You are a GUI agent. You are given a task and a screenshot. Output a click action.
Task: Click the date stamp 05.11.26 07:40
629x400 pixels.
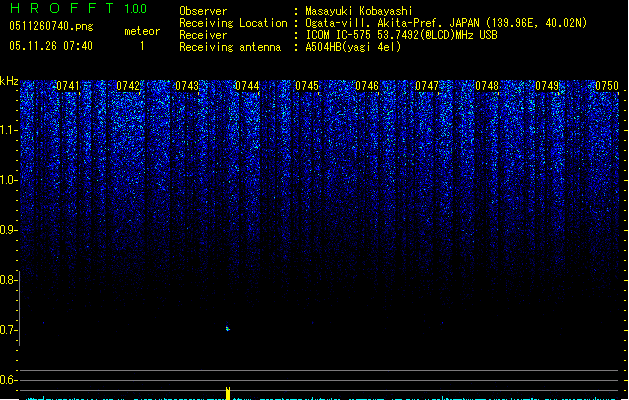point(51,46)
